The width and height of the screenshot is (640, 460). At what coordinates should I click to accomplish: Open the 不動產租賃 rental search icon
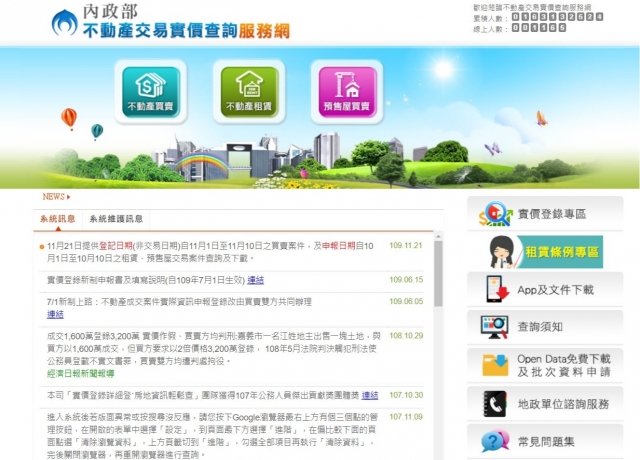[249, 92]
